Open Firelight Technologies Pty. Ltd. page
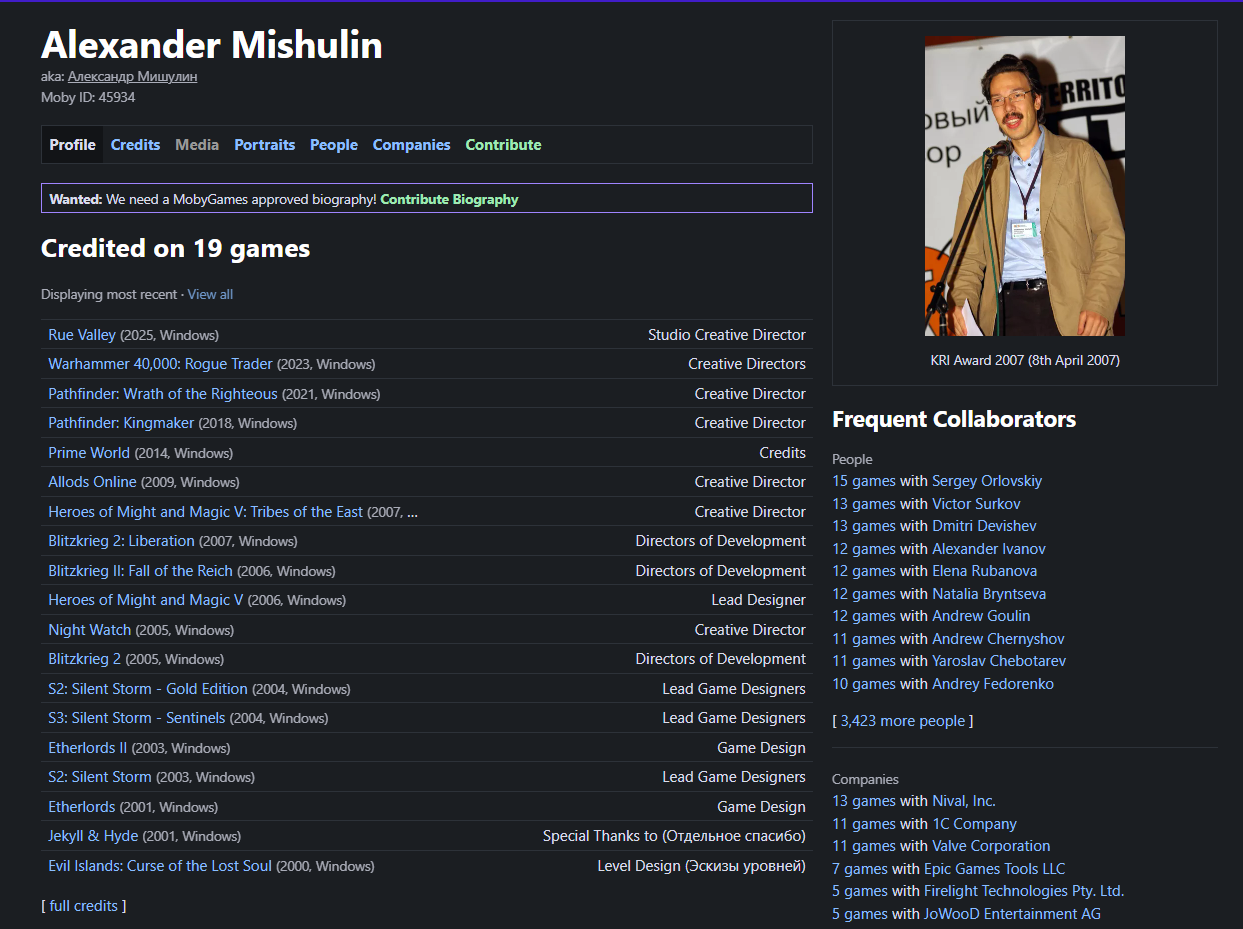 tap(1024, 891)
